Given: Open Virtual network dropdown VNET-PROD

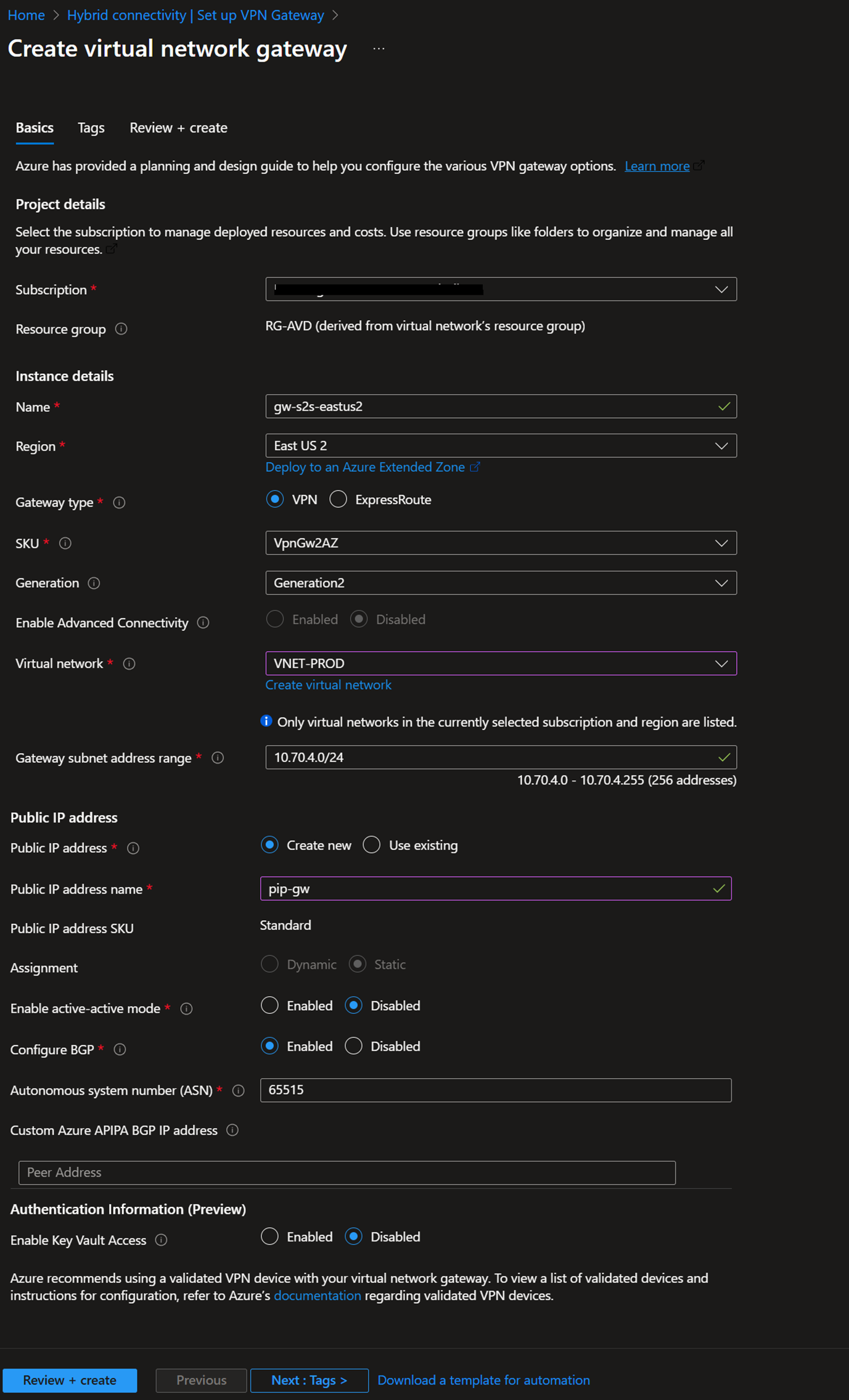Looking at the screenshot, I should (500, 664).
